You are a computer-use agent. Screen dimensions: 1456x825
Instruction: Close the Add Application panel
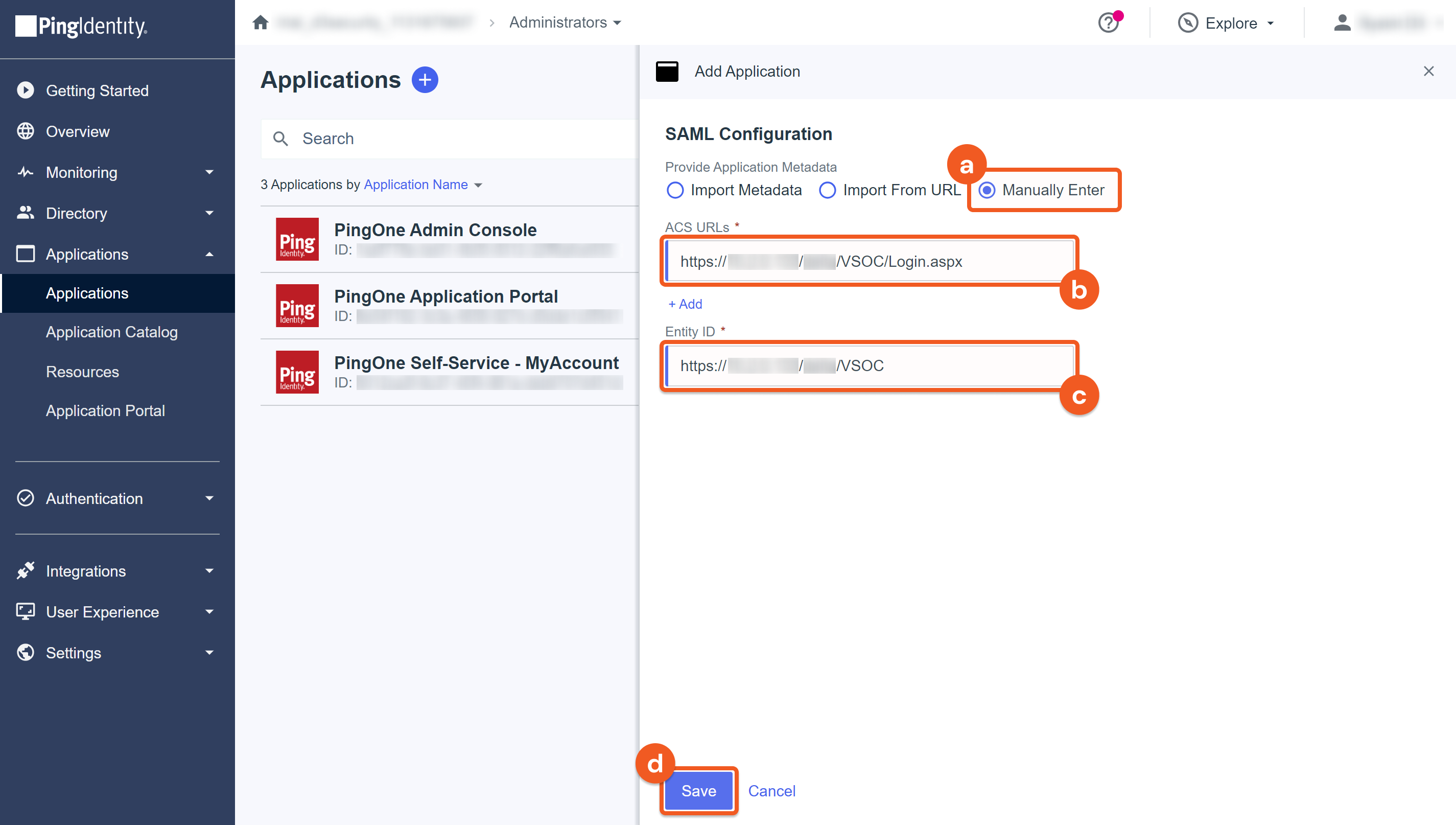pos(1428,72)
